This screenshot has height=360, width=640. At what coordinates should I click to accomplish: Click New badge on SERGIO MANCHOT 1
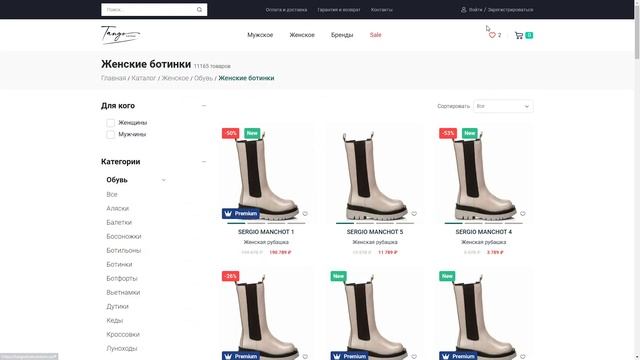click(252, 133)
